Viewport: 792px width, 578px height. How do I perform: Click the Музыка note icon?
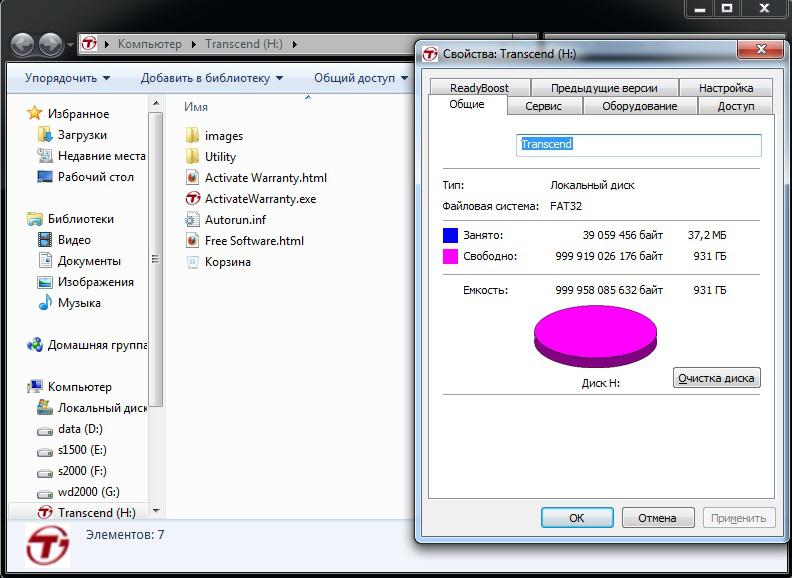[44, 303]
